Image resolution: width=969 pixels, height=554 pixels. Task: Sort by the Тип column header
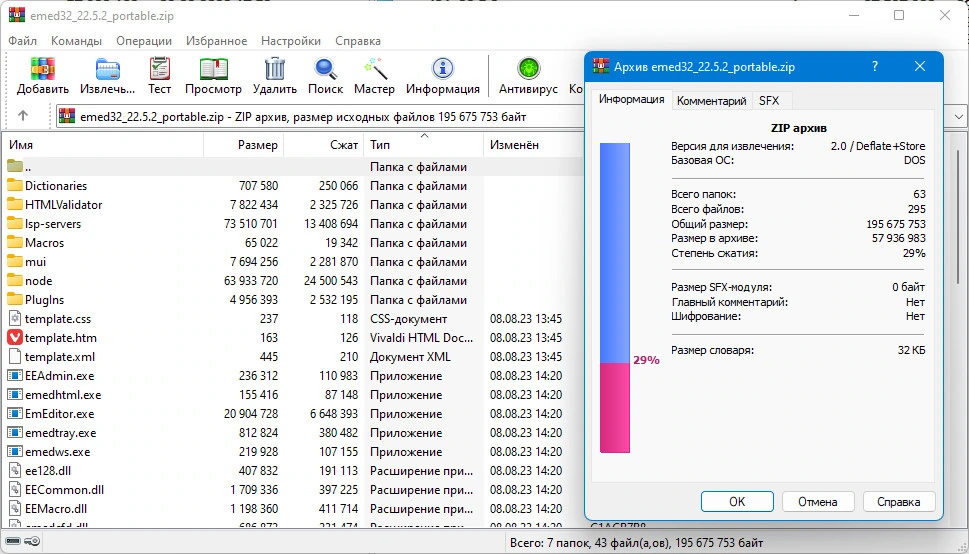pyautogui.click(x=423, y=145)
